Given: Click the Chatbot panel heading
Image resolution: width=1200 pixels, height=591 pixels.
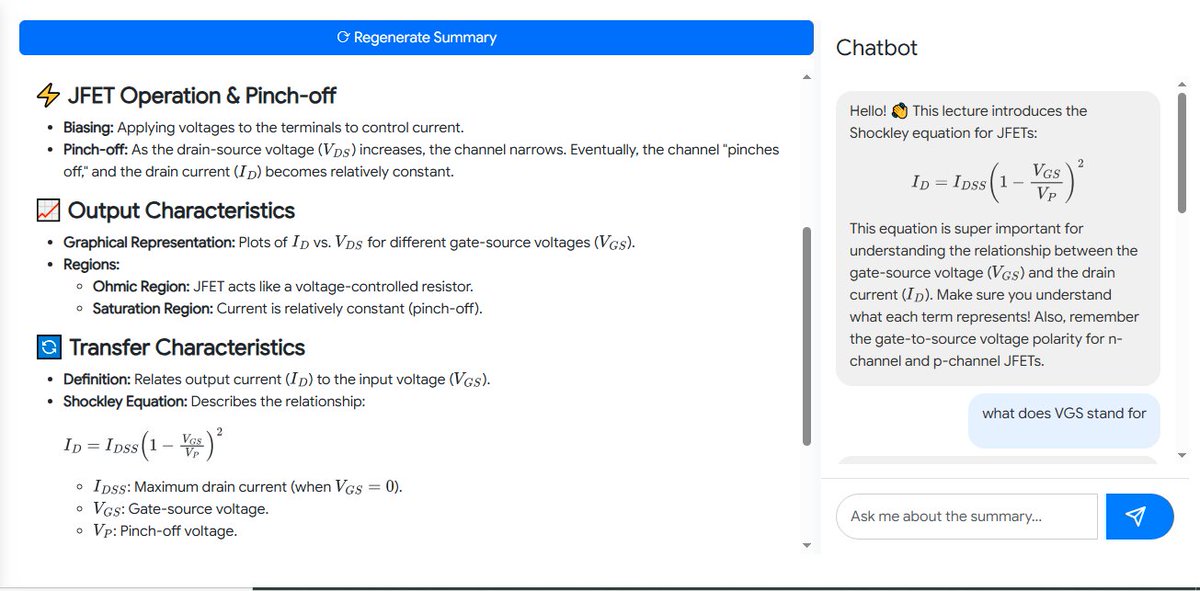Looking at the screenshot, I should (x=876, y=47).
